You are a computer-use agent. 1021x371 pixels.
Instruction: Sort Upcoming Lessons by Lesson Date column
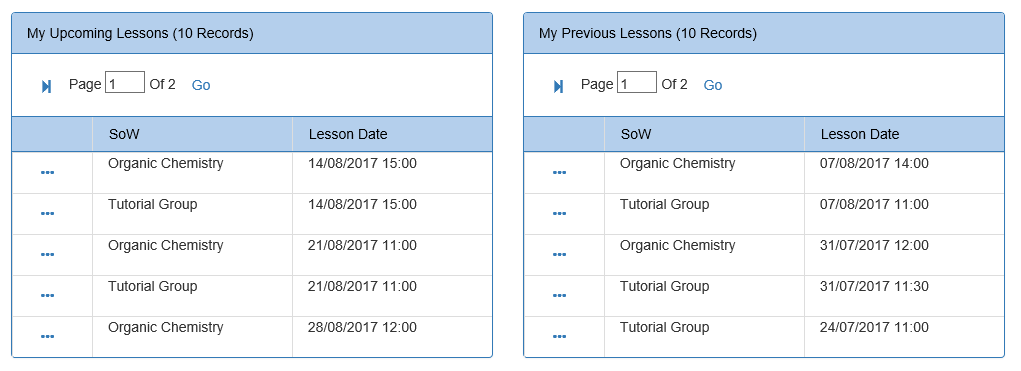pos(348,134)
